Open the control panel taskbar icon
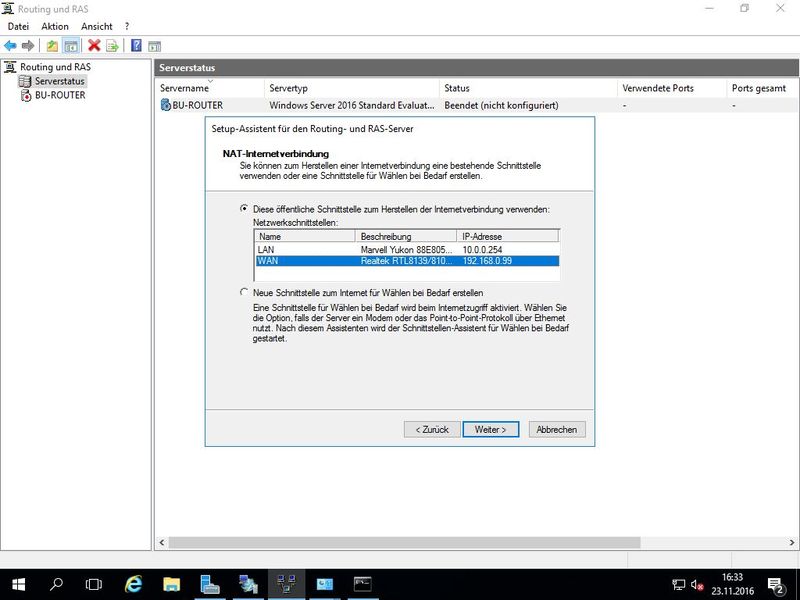Viewport: 800px width, 600px height. [324, 584]
